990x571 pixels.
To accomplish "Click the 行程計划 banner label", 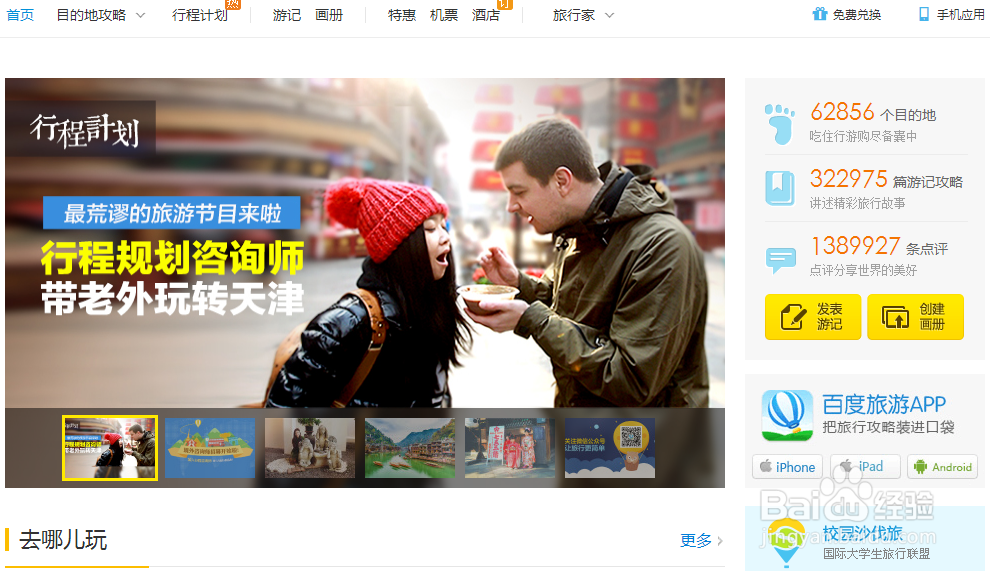I will click(84, 129).
